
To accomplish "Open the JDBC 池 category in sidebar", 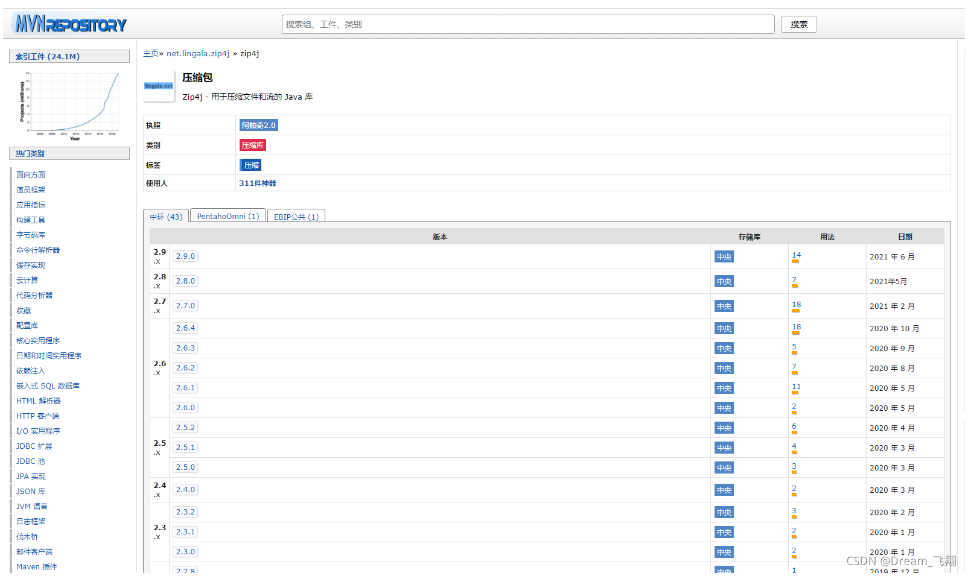I will [31, 462].
